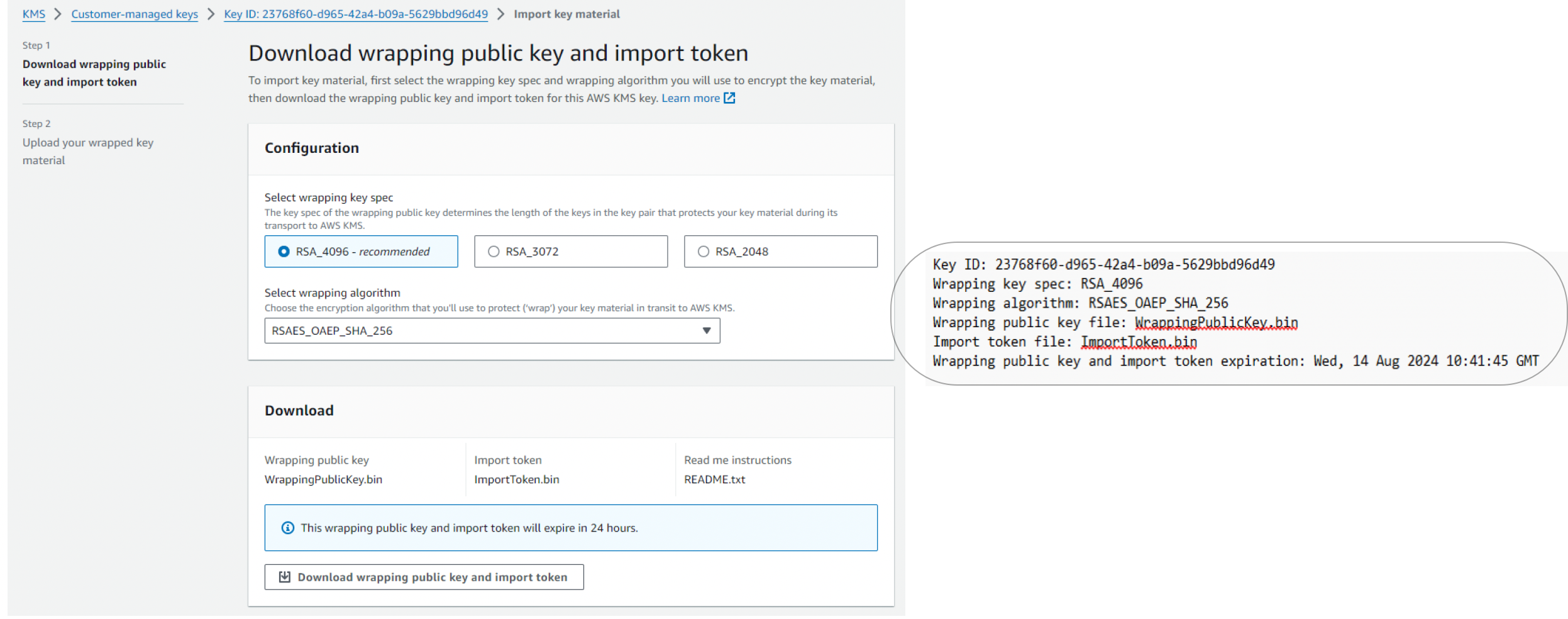This screenshot has height=619, width=1568.
Task: Click the RSAES_OAEP_SHA_256 dropdown arrow
Action: click(707, 331)
